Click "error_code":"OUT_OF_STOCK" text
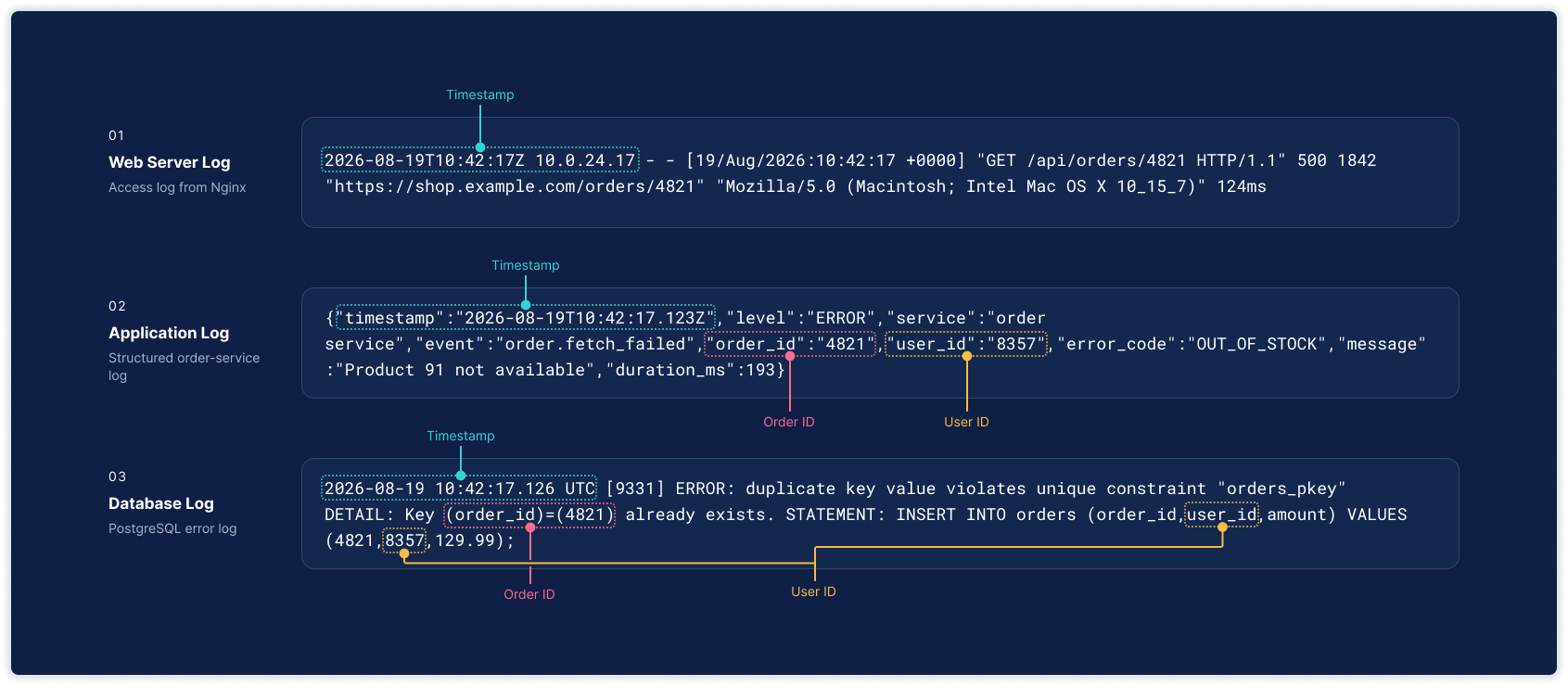Screen dimensions: 1568x686 click(x=1192, y=344)
